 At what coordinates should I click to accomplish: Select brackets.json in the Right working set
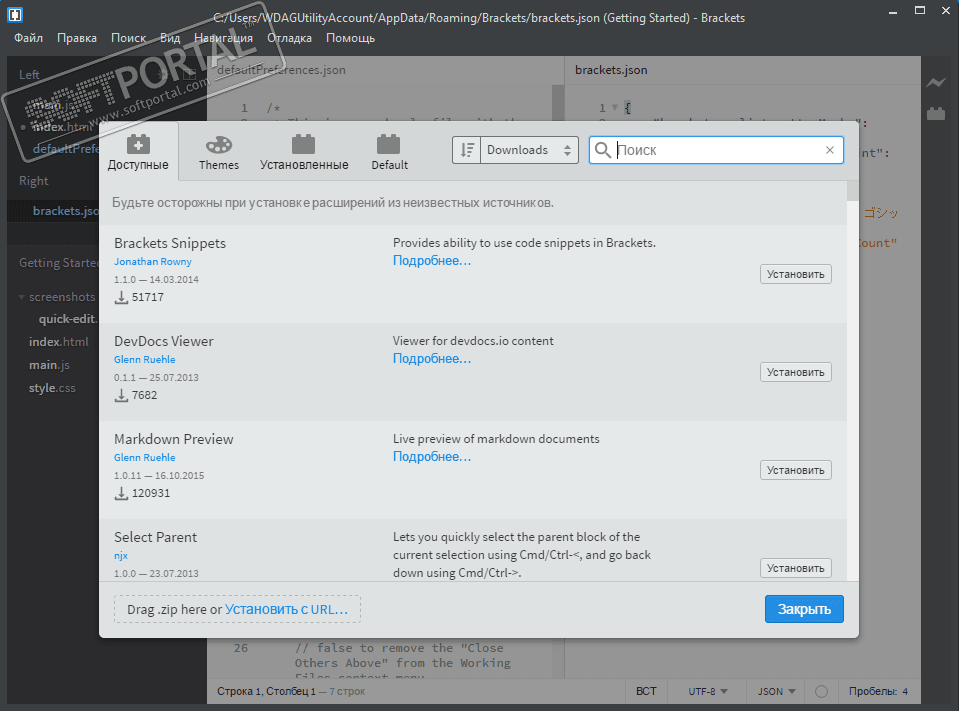click(x=53, y=211)
